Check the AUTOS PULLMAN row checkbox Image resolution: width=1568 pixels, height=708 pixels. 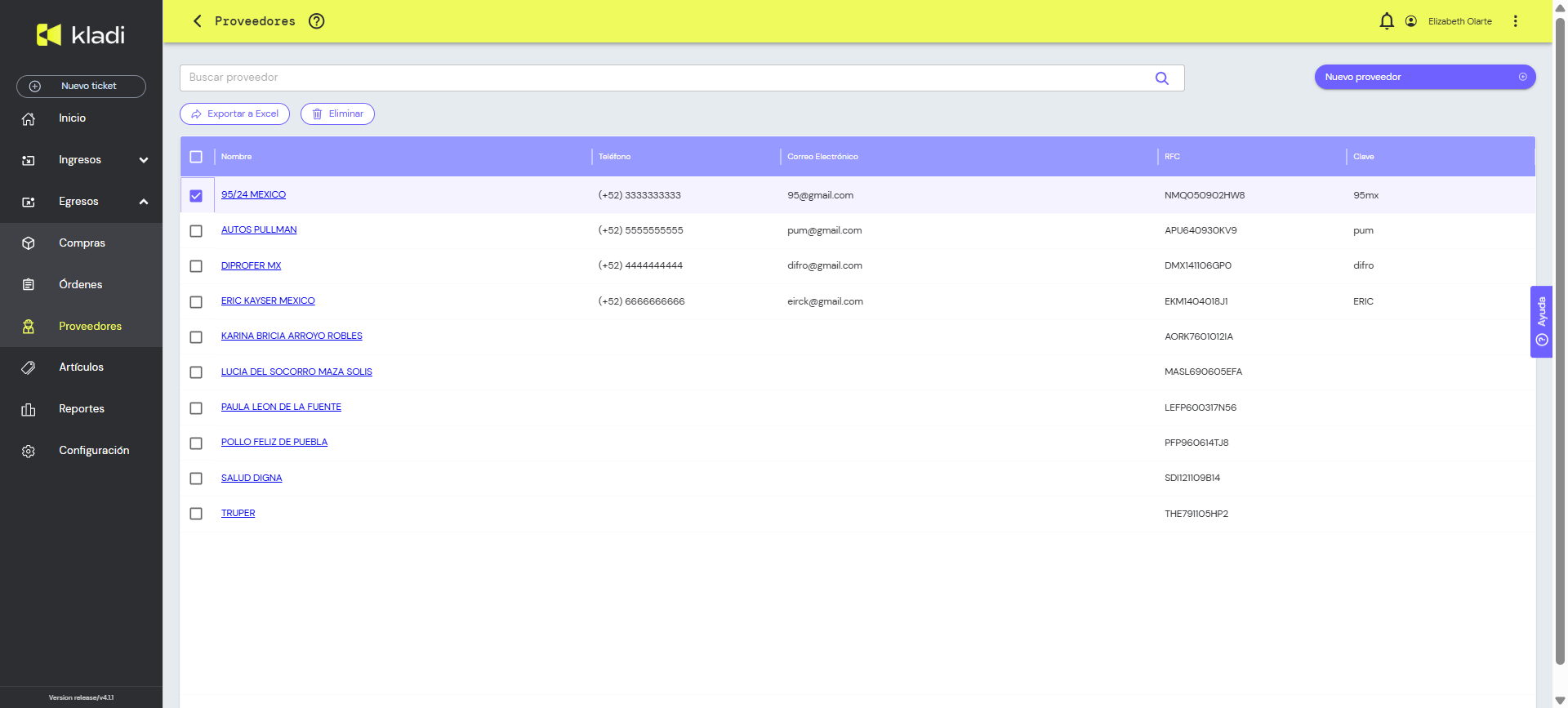[x=196, y=231]
